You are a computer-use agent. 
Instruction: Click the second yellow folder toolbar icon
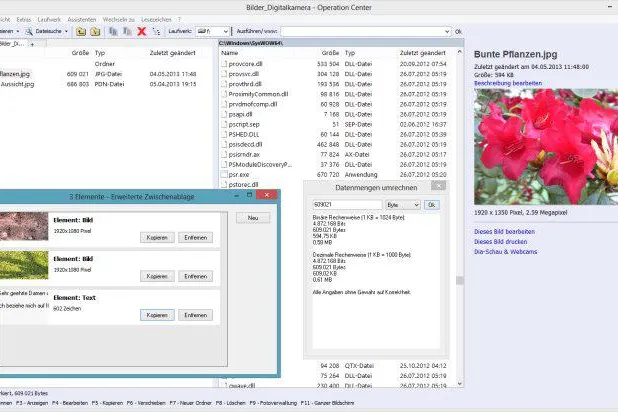pyautogui.click(x=95, y=32)
